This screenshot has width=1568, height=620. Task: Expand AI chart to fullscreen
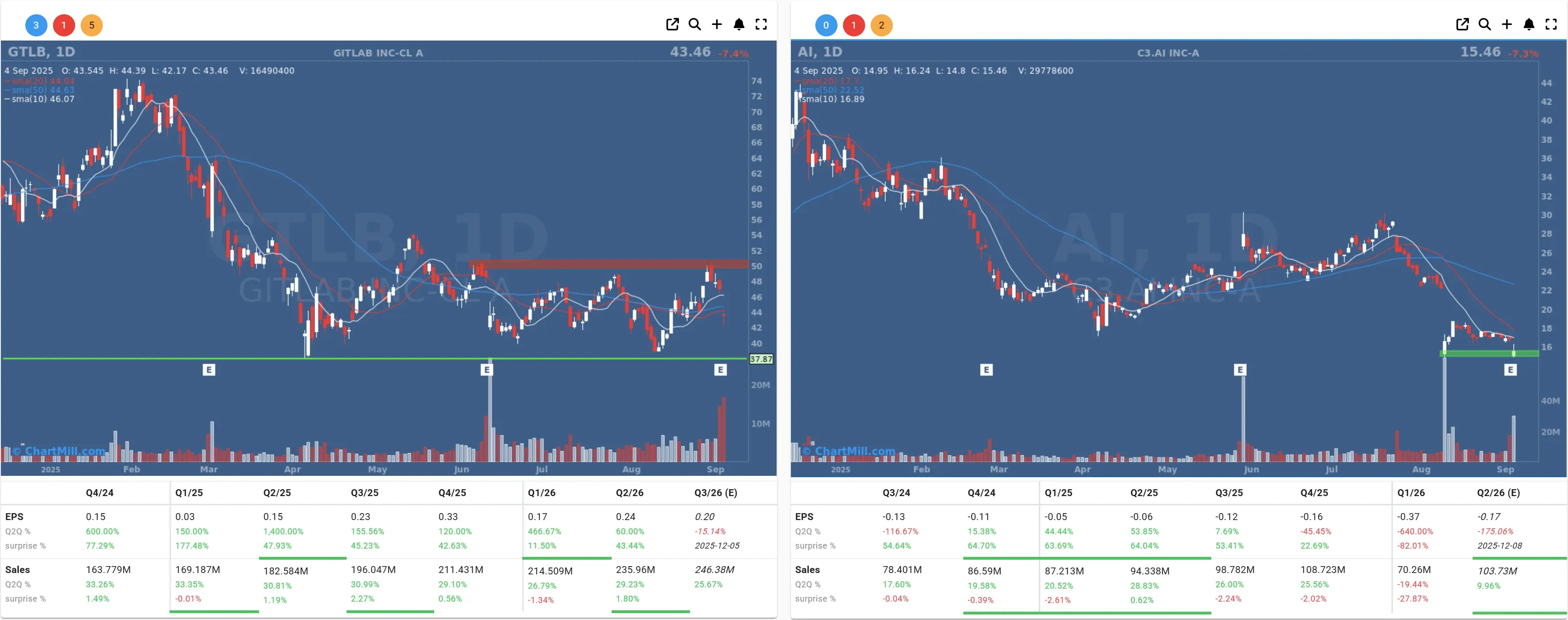point(1551,24)
